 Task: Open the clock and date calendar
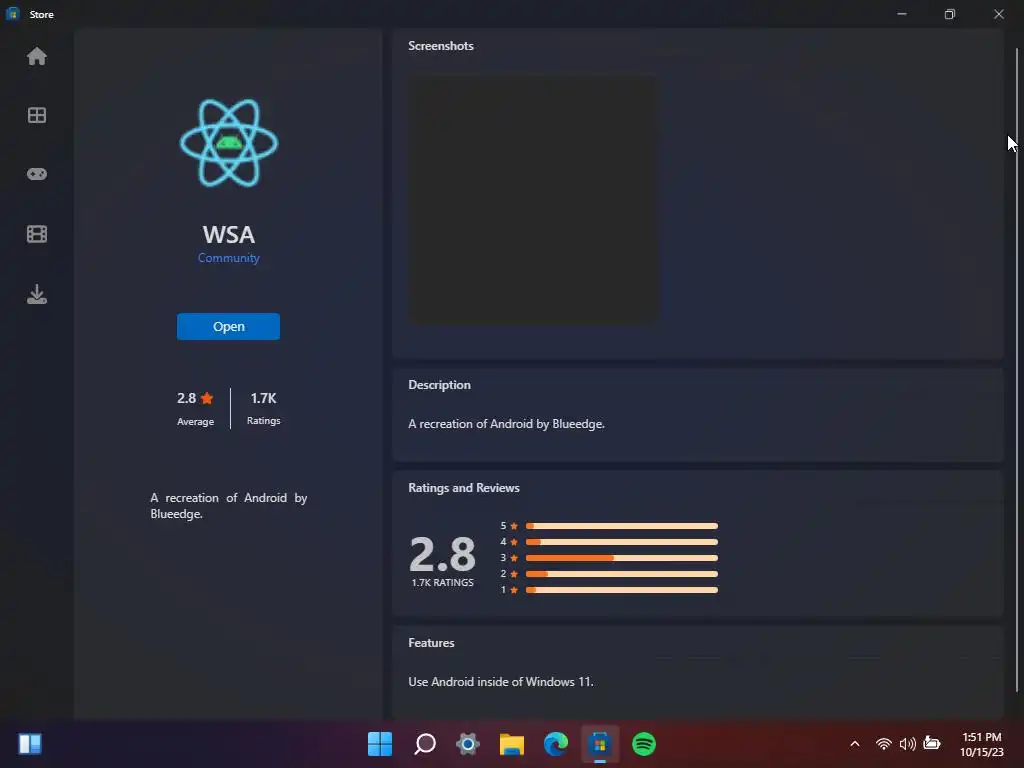(x=982, y=744)
